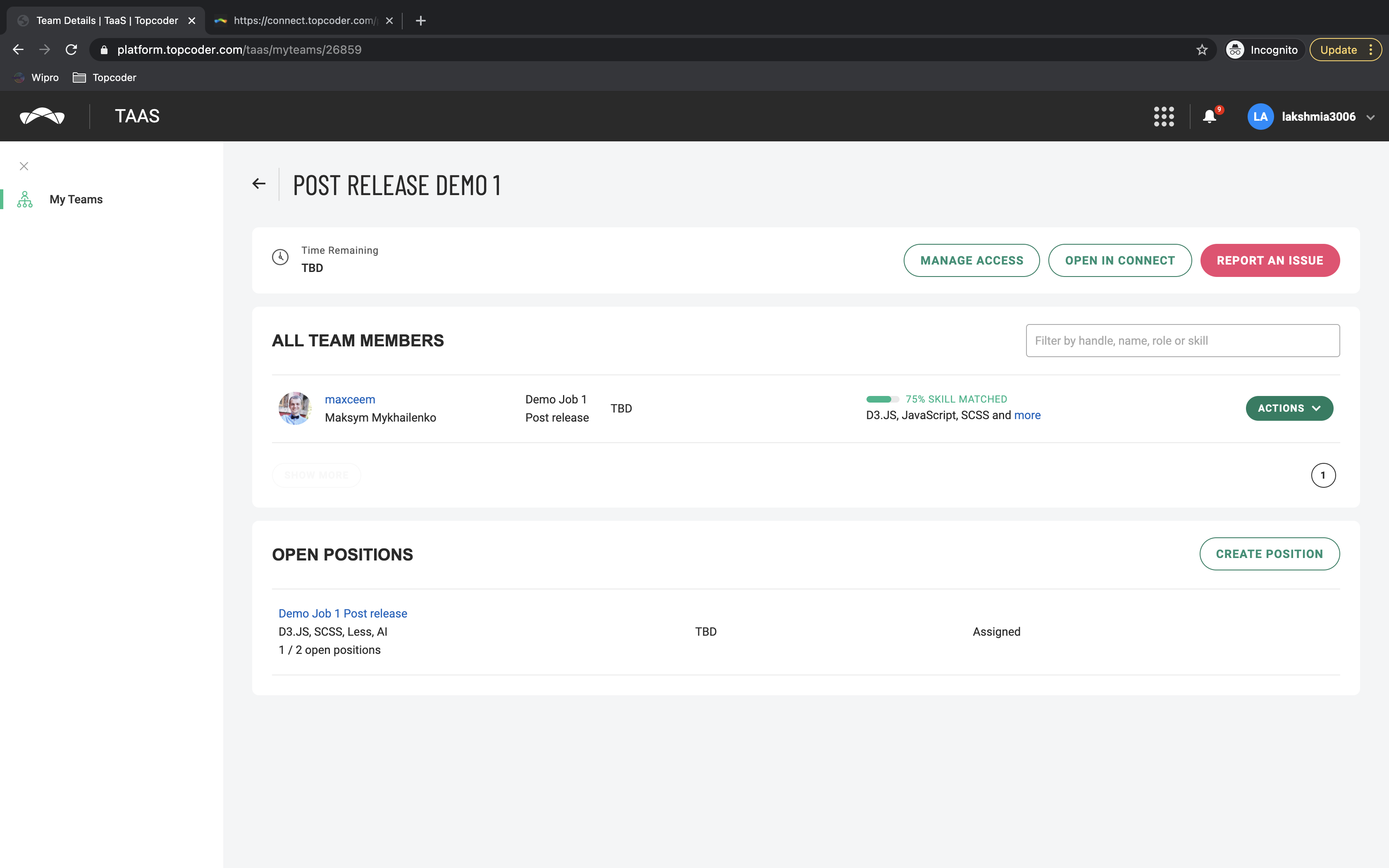Reload the page
The height and width of the screenshot is (868, 1389).
click(71, 50)
